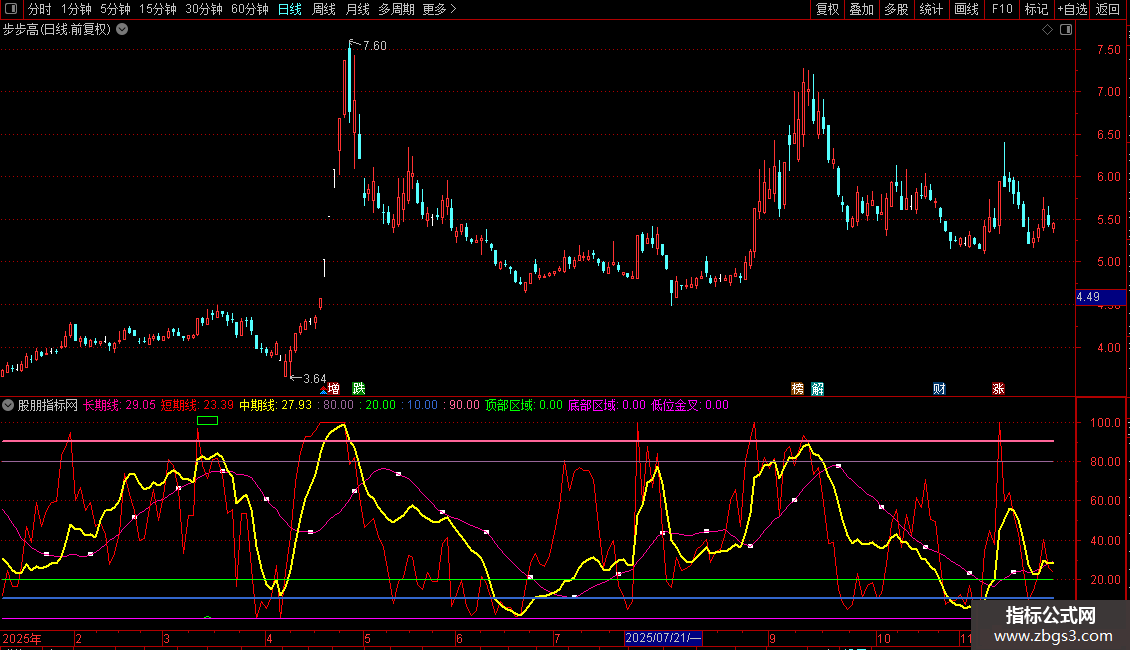Toggle the side panel icon at chart top-right
Image resolution: width=1130 pixels, height=650 pixels.
click(x=1066, y=29)
